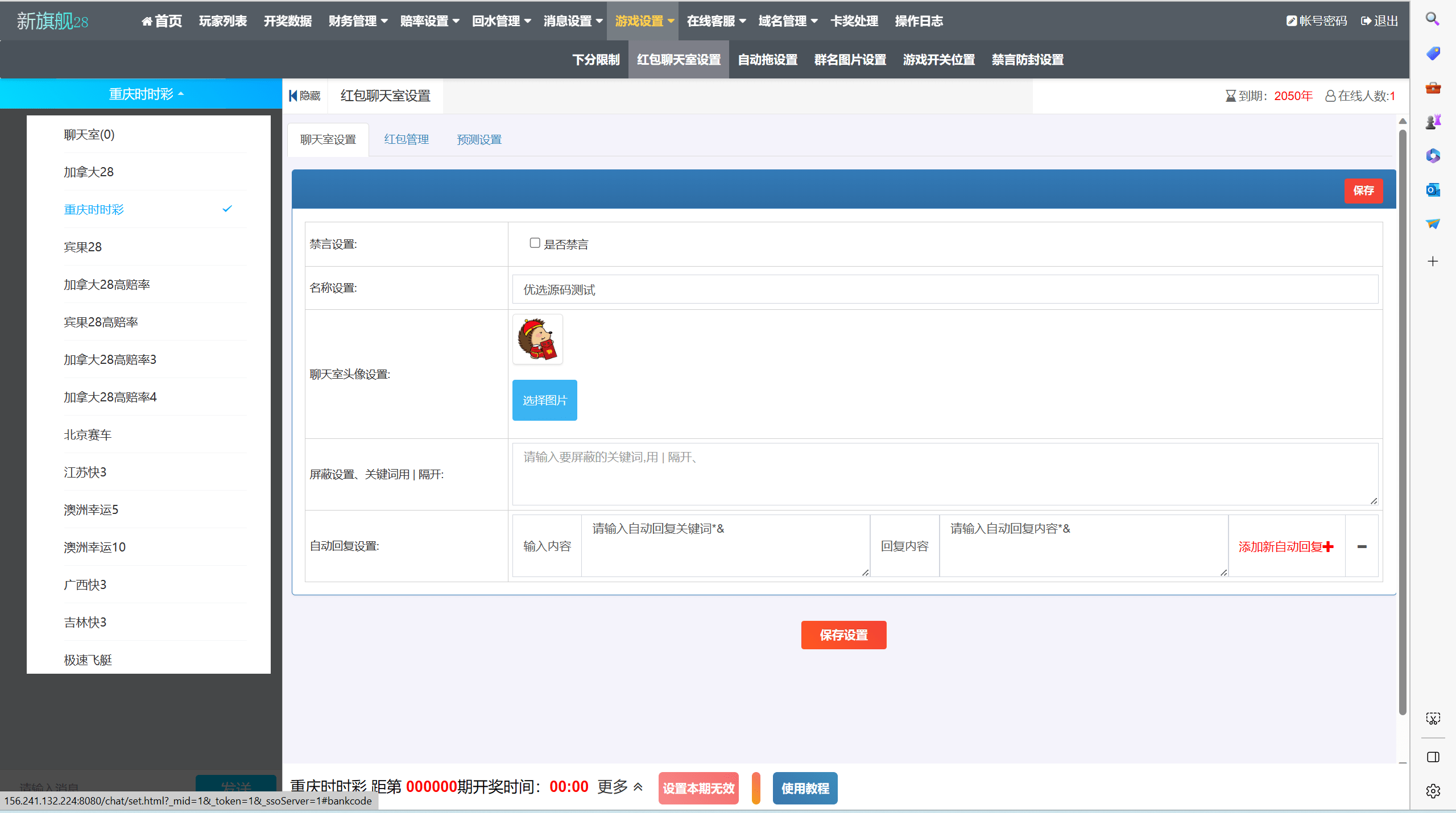Open the red toolbox icon in sidebar
Image resolution: width=1456 pixels, height=813 pixels.
(x=1433, y=88)
